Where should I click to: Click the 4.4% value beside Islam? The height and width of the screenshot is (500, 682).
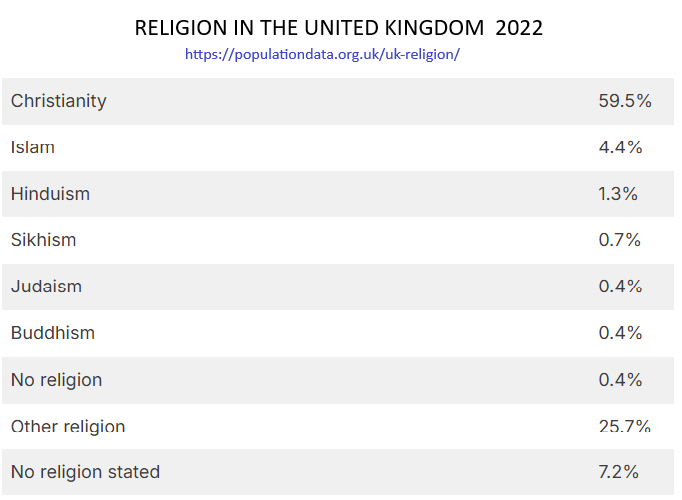(x=620, y=148)
